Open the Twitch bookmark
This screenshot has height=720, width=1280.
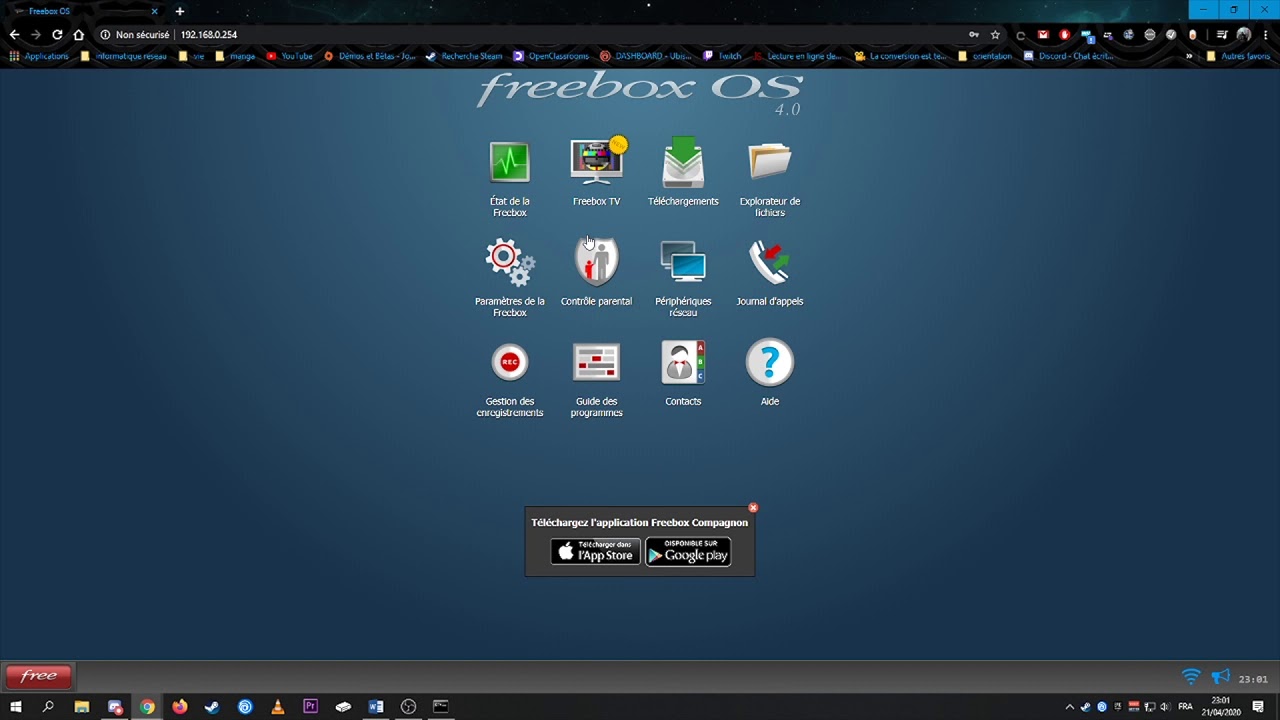click(722, 56)
